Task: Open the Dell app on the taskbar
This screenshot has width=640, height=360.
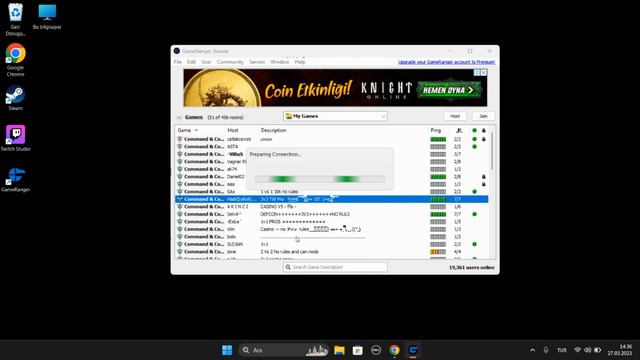Action: (x=376, y=350)
